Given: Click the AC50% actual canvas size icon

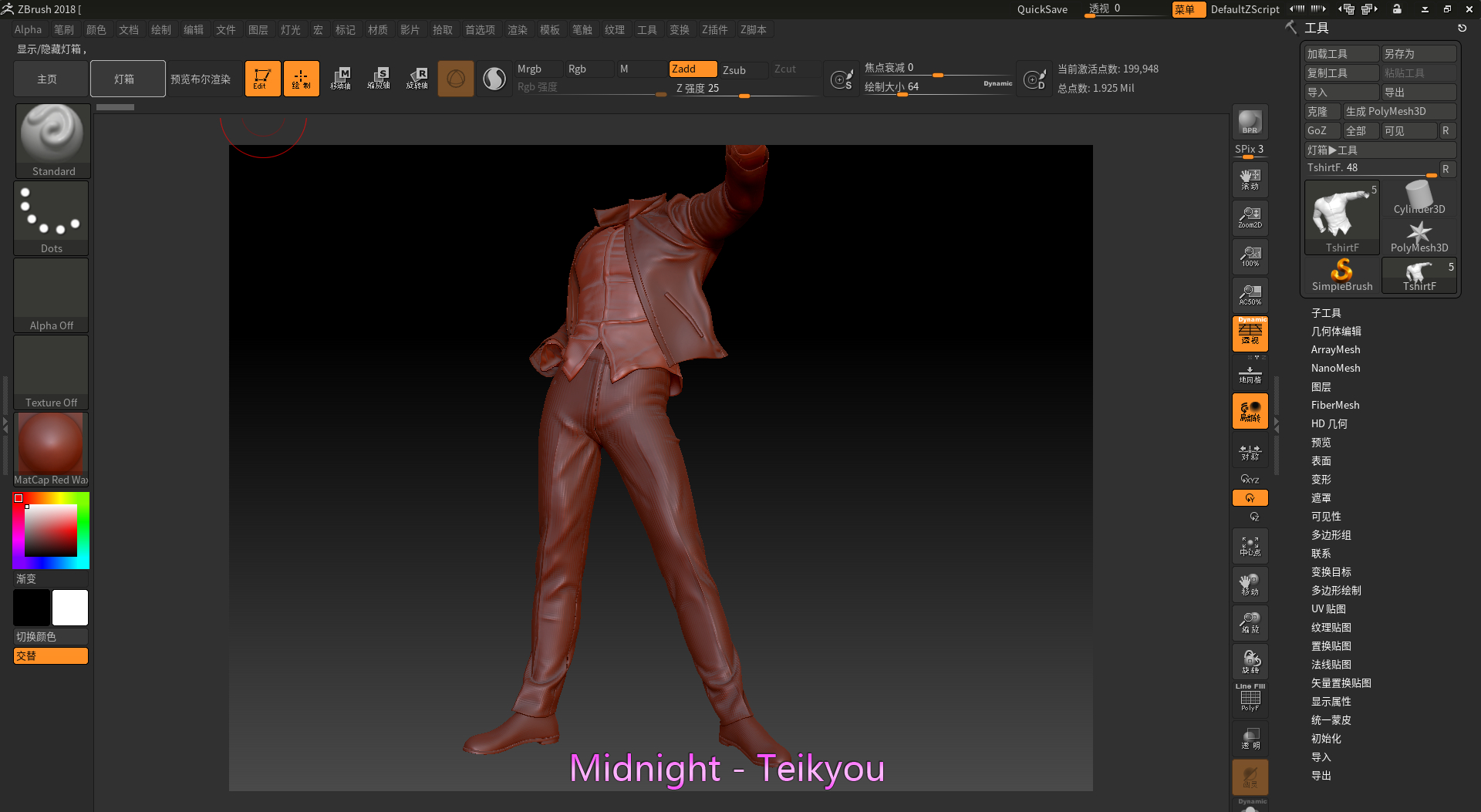Looking at the screenshot, I should [x=1250, y=294].
